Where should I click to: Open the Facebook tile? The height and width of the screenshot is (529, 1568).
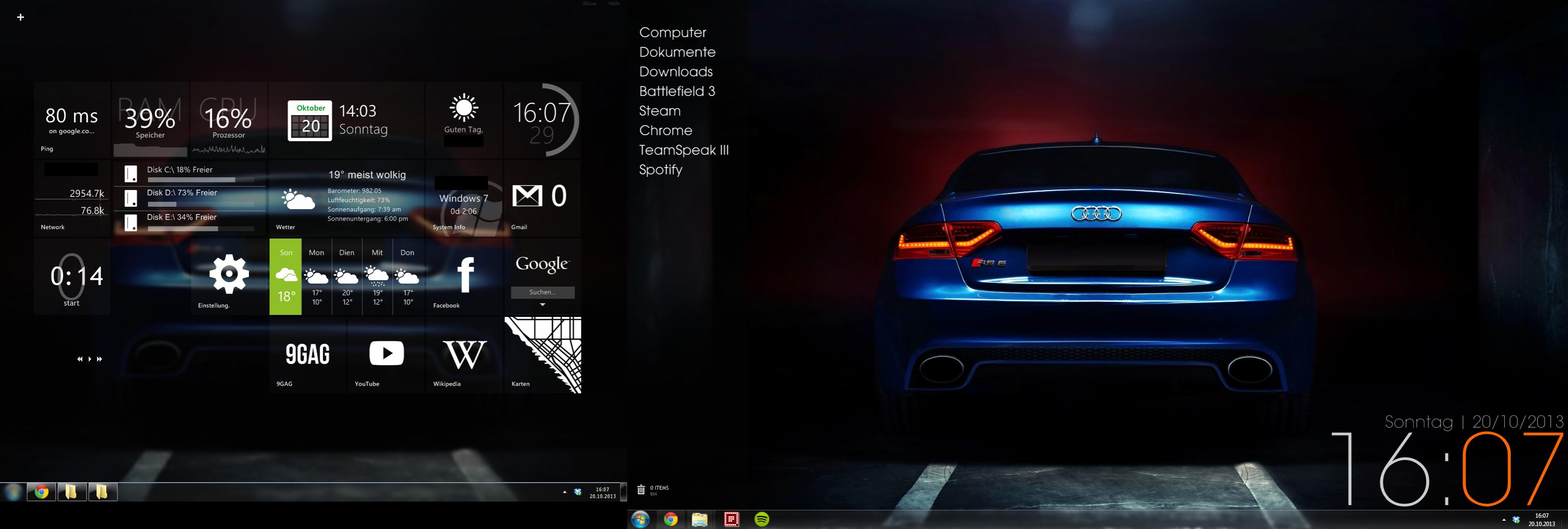tap(465, 276)
